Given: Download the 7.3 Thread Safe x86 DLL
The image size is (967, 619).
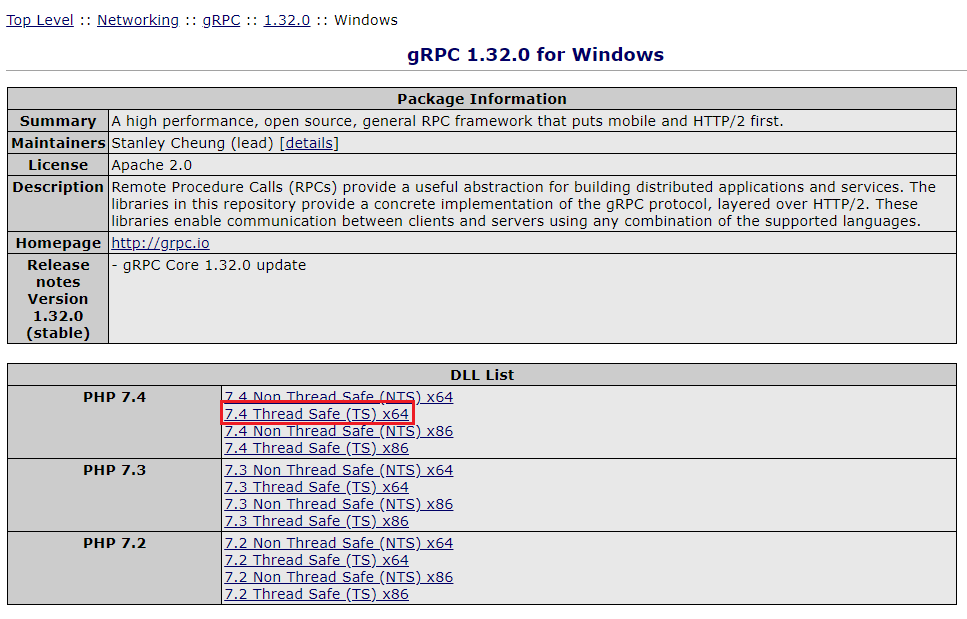Looking at the screenshot, I should click(317, 521).
